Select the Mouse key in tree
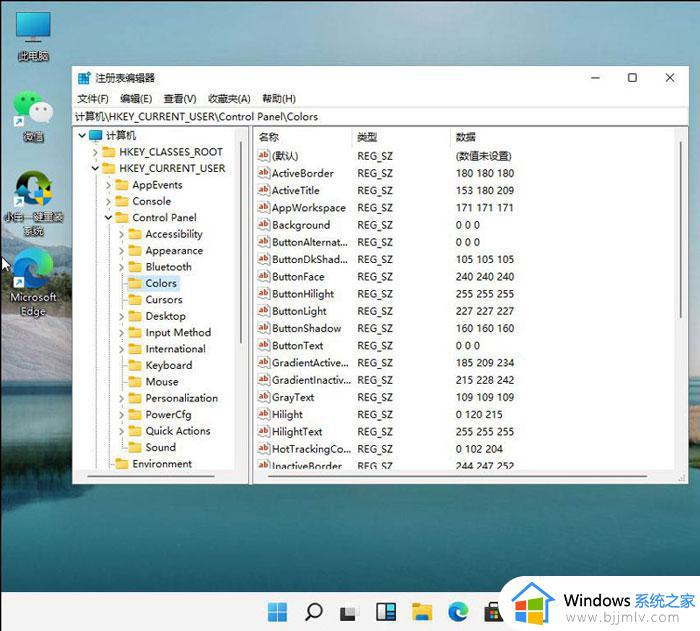Image resolution: width=700 pixels, height=631 pixels. pyautogui.click(x=162, y=382)
